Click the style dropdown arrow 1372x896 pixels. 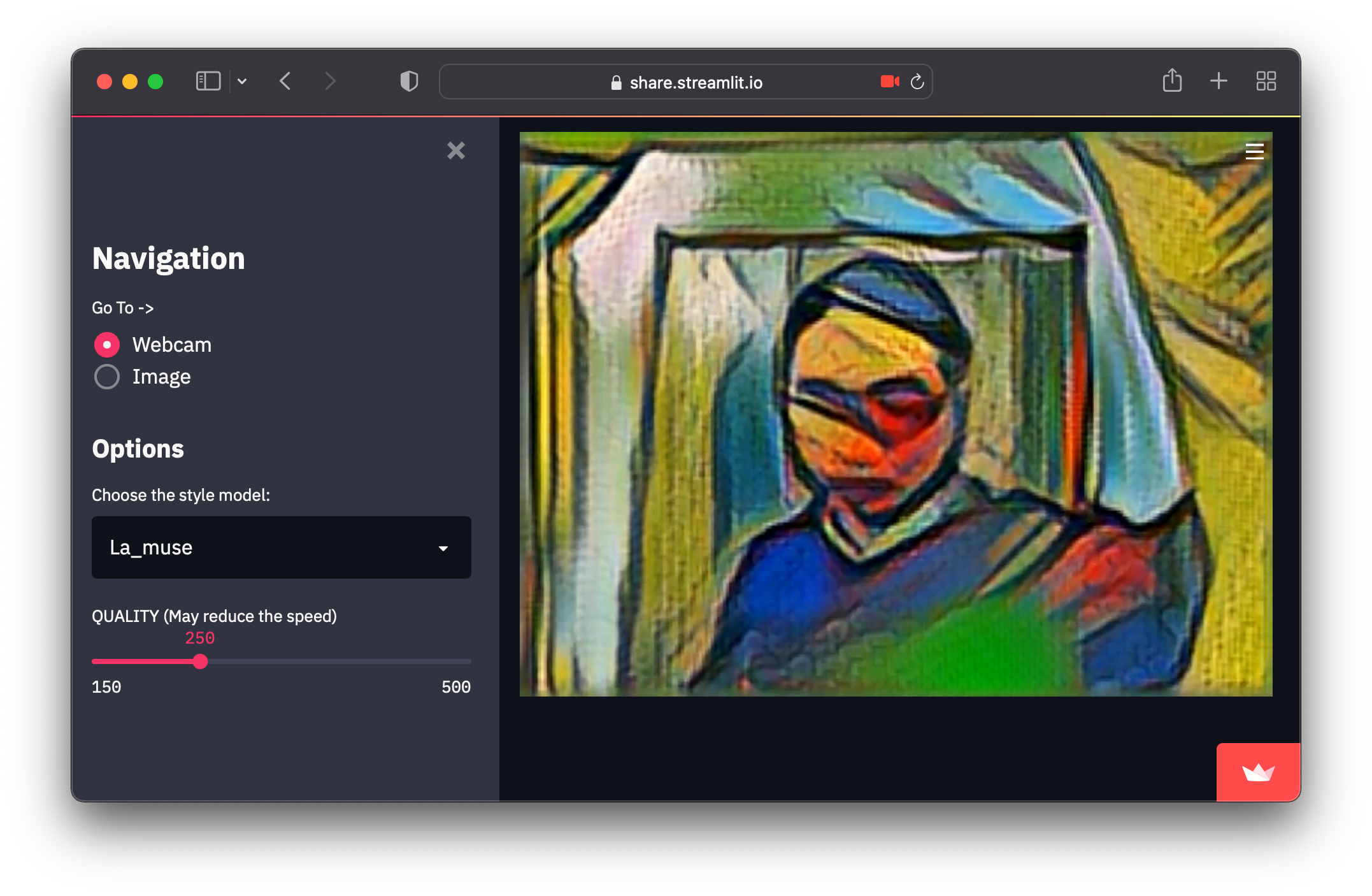click(443, 548)
